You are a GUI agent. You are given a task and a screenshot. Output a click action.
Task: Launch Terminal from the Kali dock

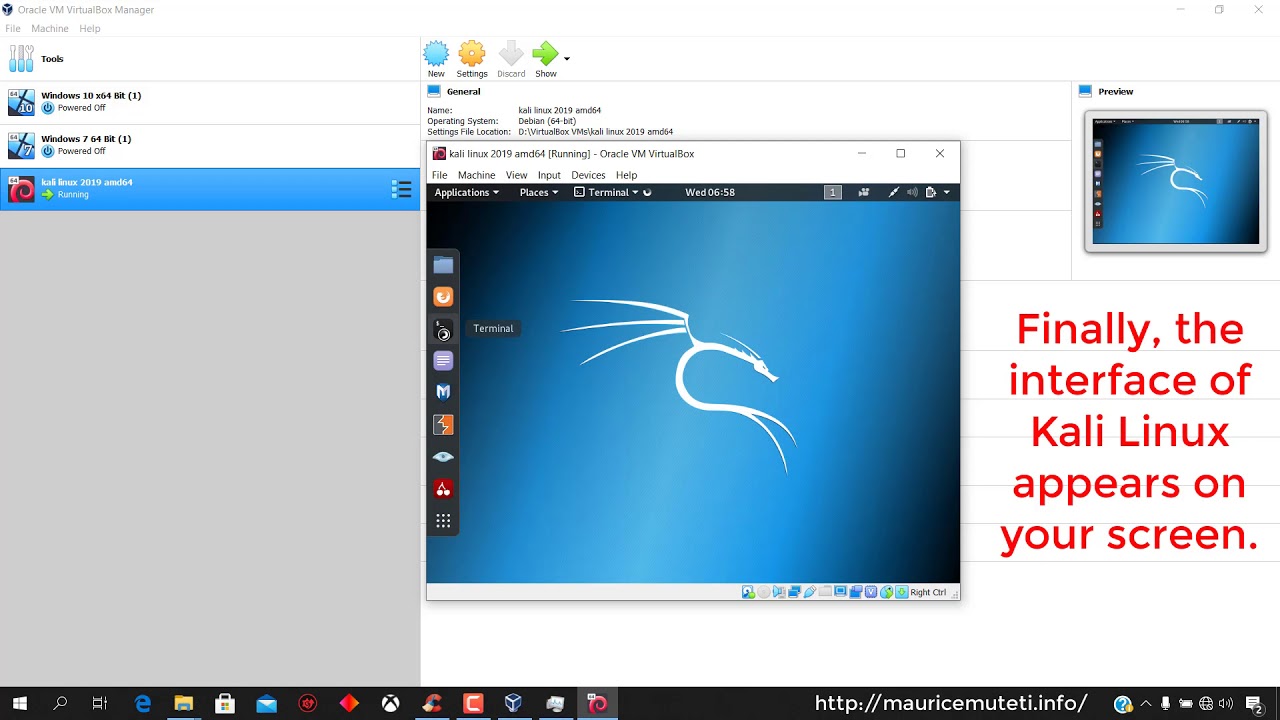(443, 329)
